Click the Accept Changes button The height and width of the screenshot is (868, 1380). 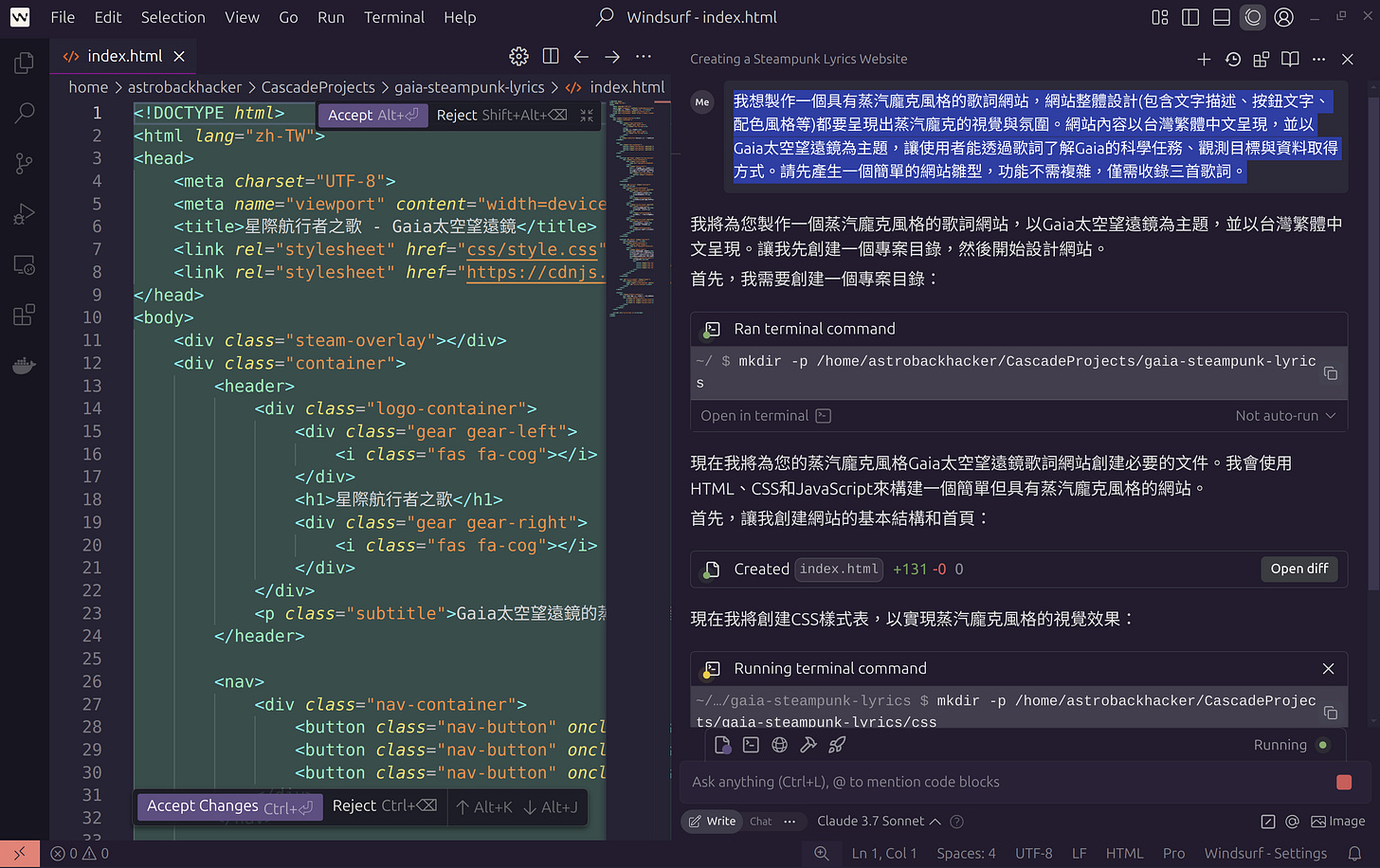(x=229, y=806)
